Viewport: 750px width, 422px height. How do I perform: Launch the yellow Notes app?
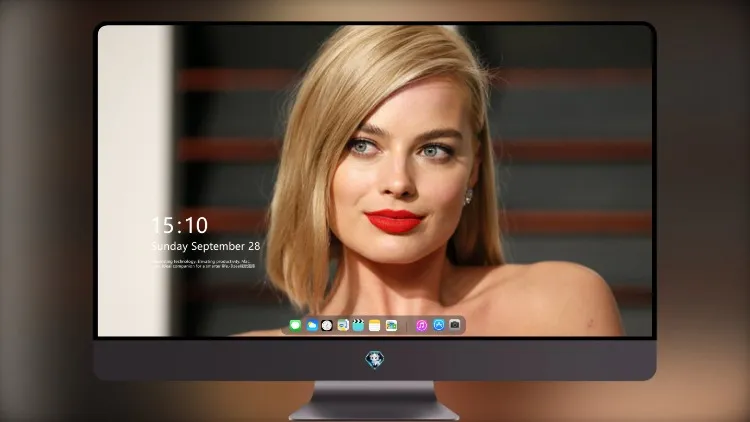point(375,325)
